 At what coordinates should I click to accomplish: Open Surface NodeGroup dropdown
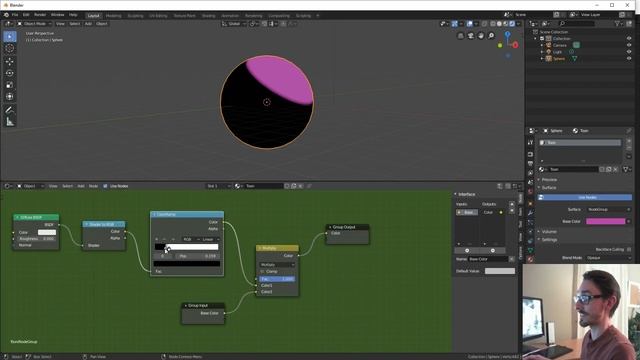[x=608, y=209]
